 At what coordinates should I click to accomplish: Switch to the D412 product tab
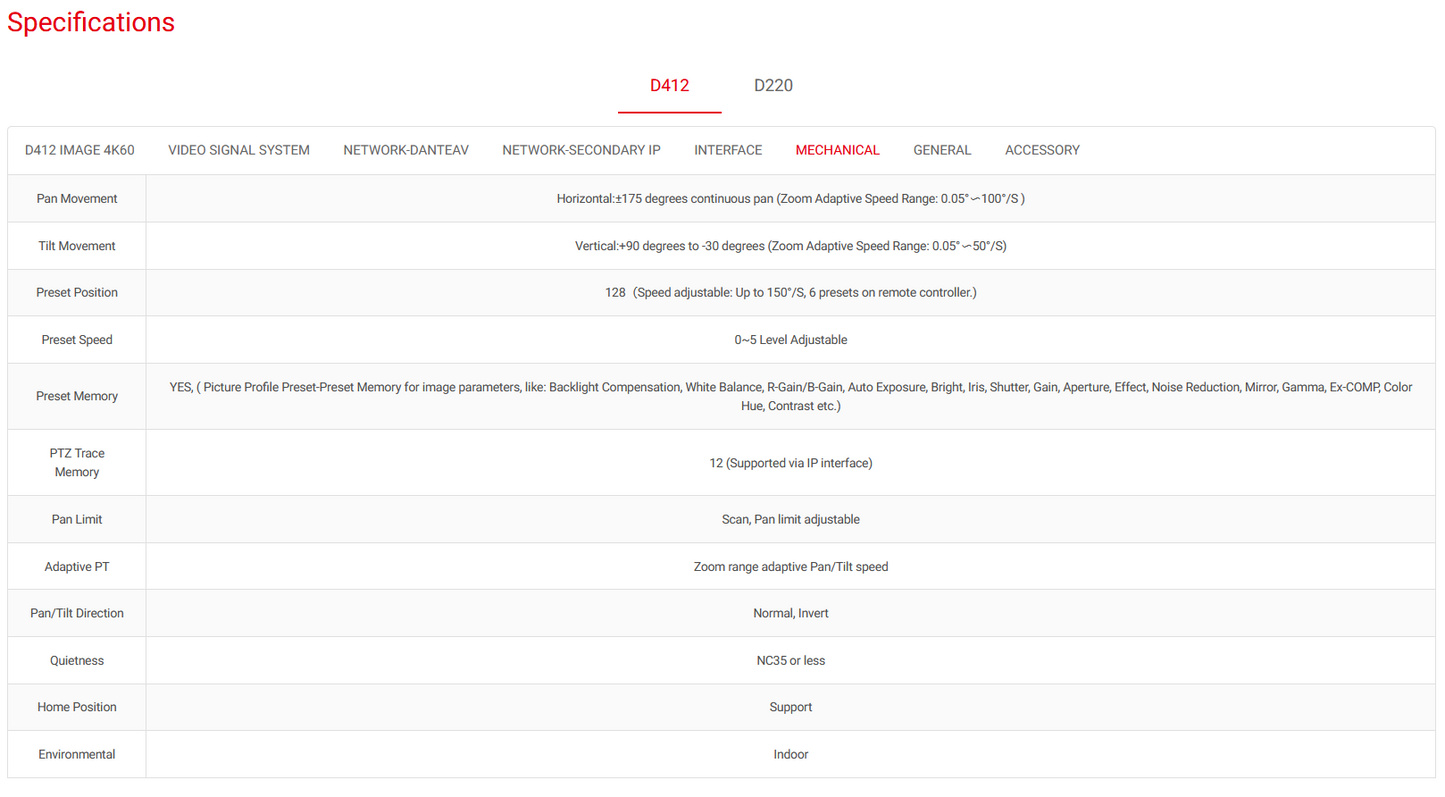[x=669, y=86]
